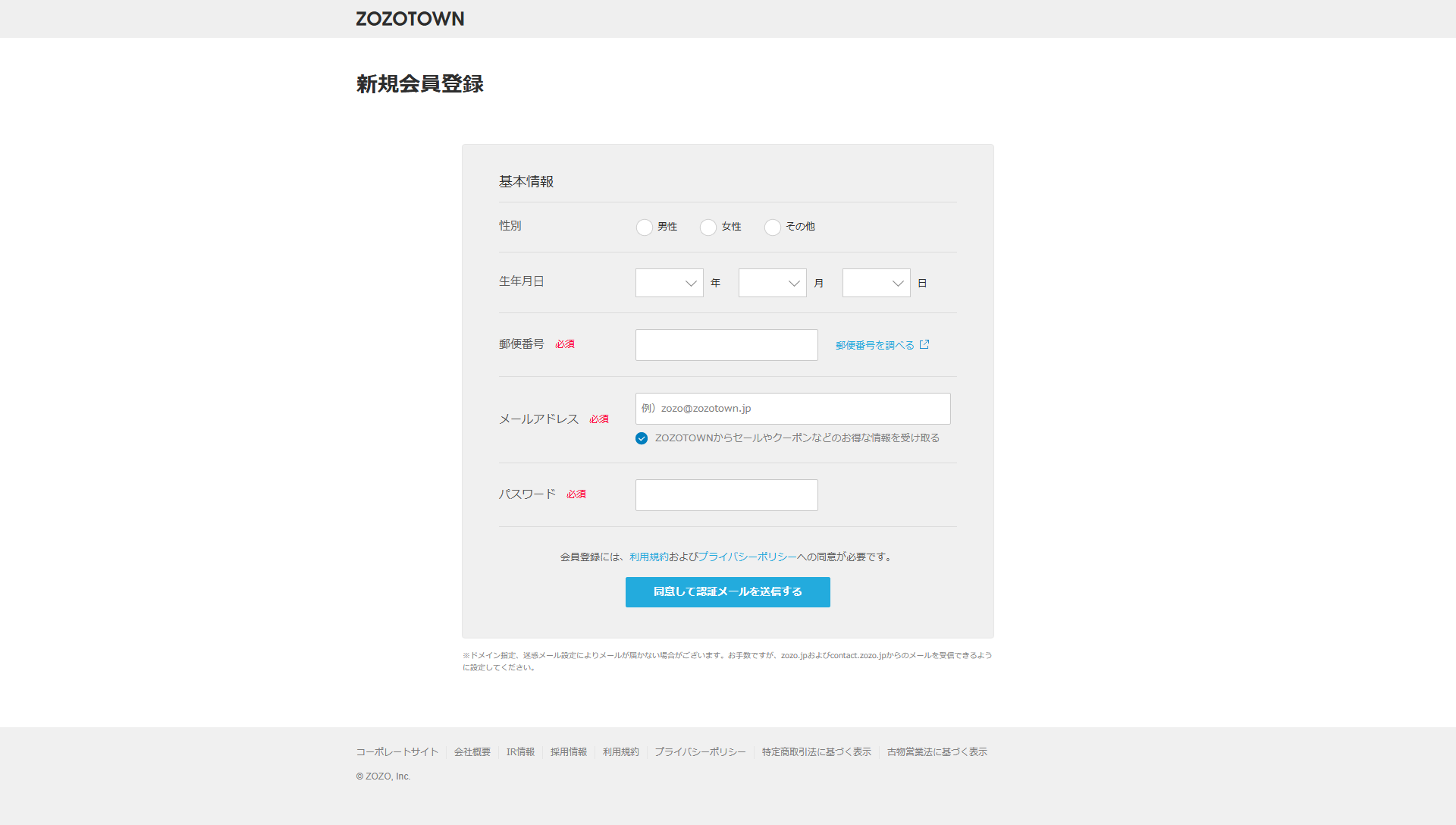1456x825 pixels.
Task: Open footer 古物営業法に基づく表示 link
Action: [x=937, y=752]
